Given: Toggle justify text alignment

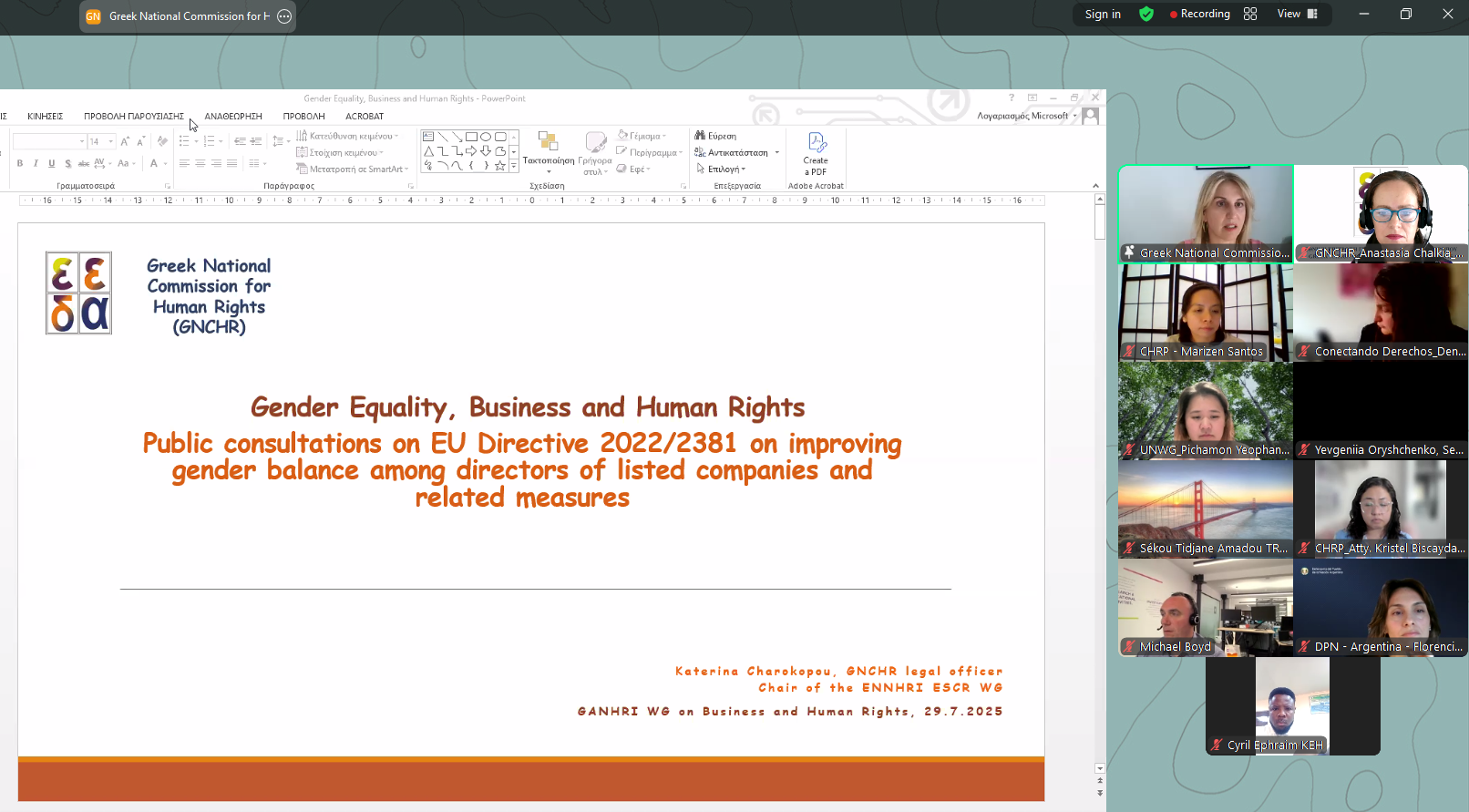Looking at the screenshot, I should [x=232, y=163].
